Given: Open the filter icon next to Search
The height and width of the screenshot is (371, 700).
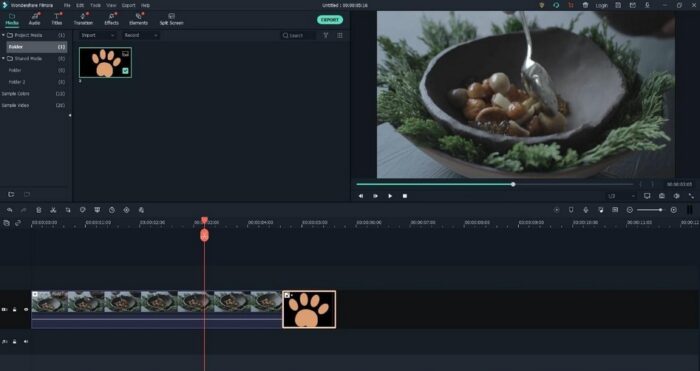Looking at the screenshot, I should 326,35.
